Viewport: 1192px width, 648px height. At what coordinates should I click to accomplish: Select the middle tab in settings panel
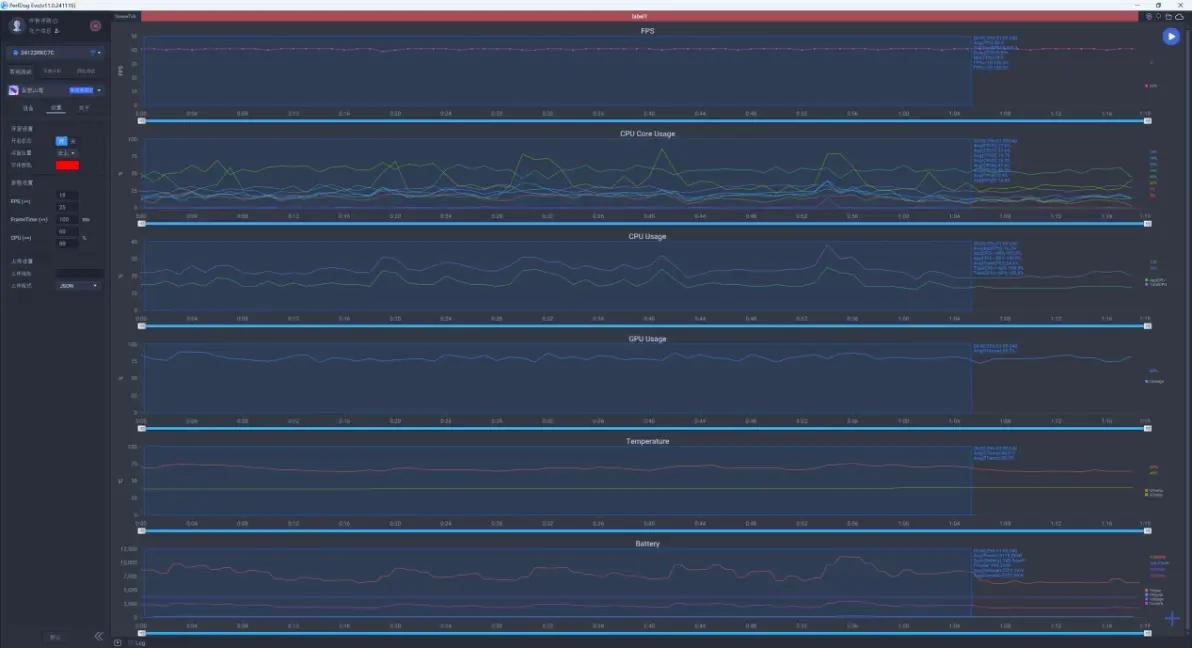[56, 107]
